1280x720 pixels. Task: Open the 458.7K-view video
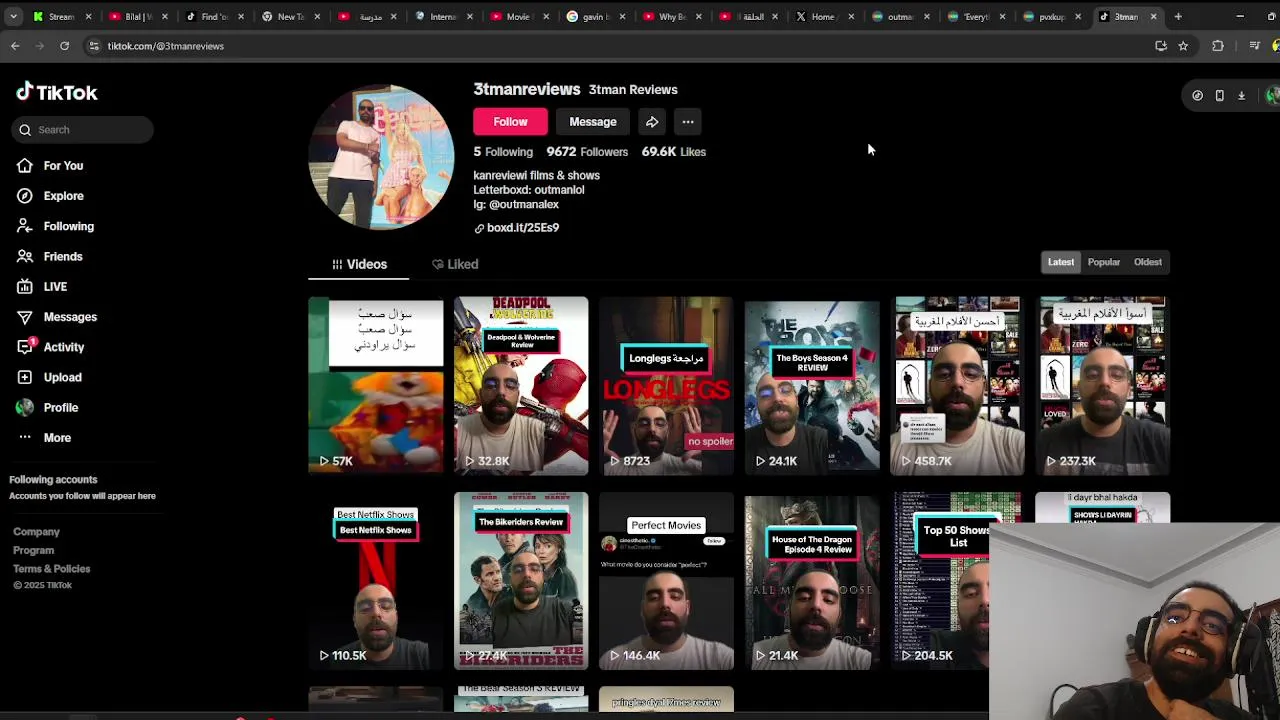(957, 384)
